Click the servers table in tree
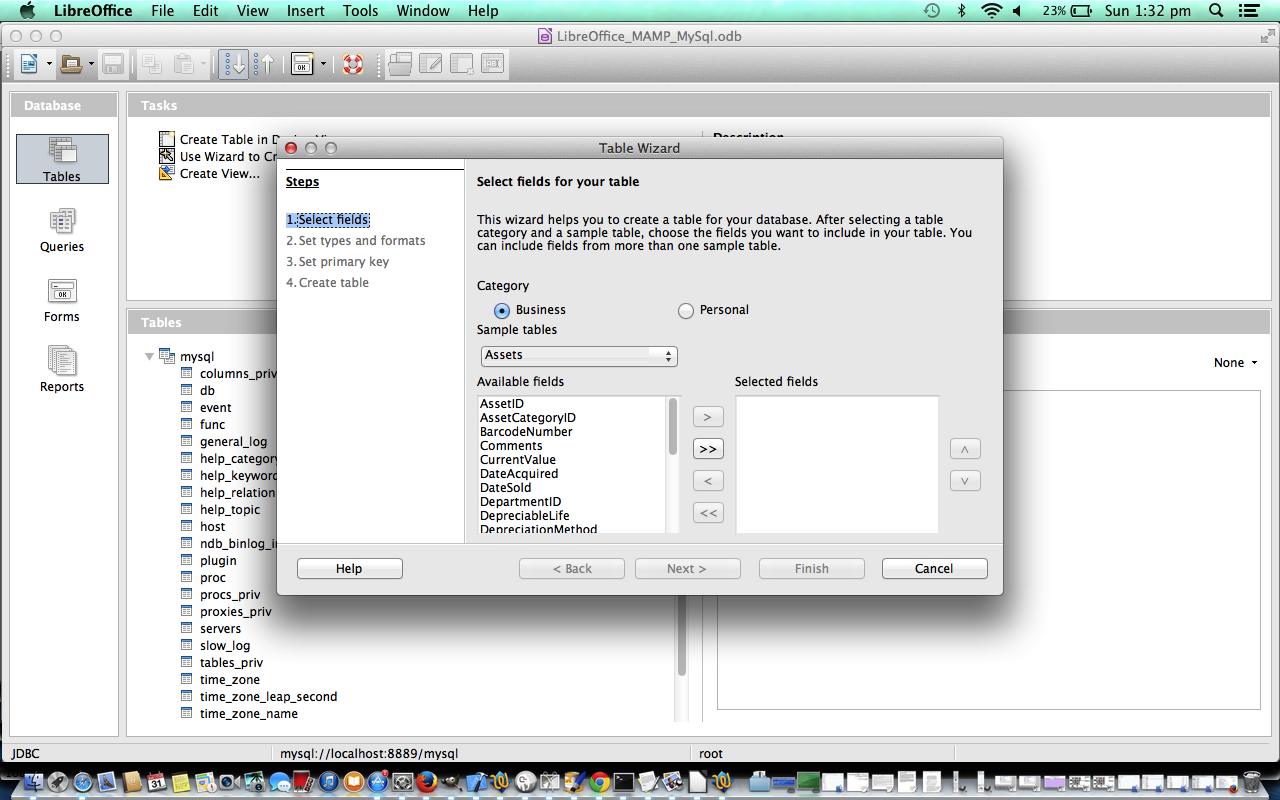The height and width of the screenshot is (800, 1280). click(x=220, y=629)
